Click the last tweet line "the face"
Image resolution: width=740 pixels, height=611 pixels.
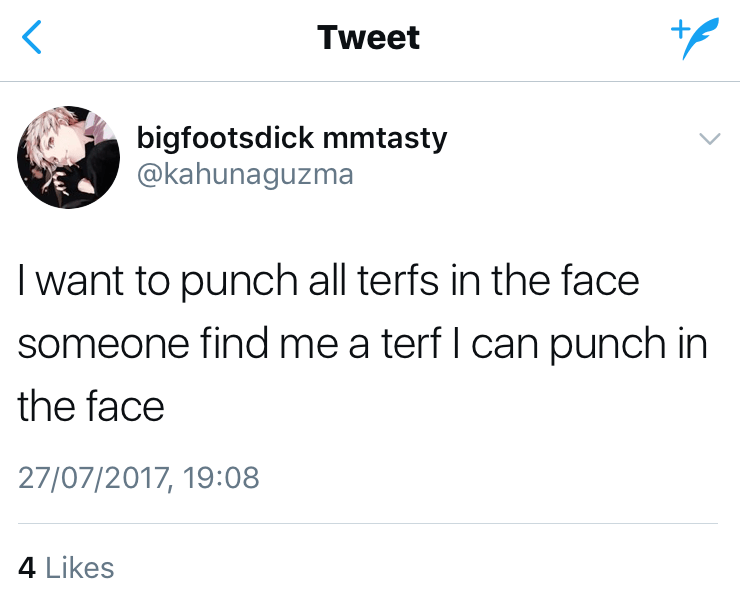coord(91,406)
